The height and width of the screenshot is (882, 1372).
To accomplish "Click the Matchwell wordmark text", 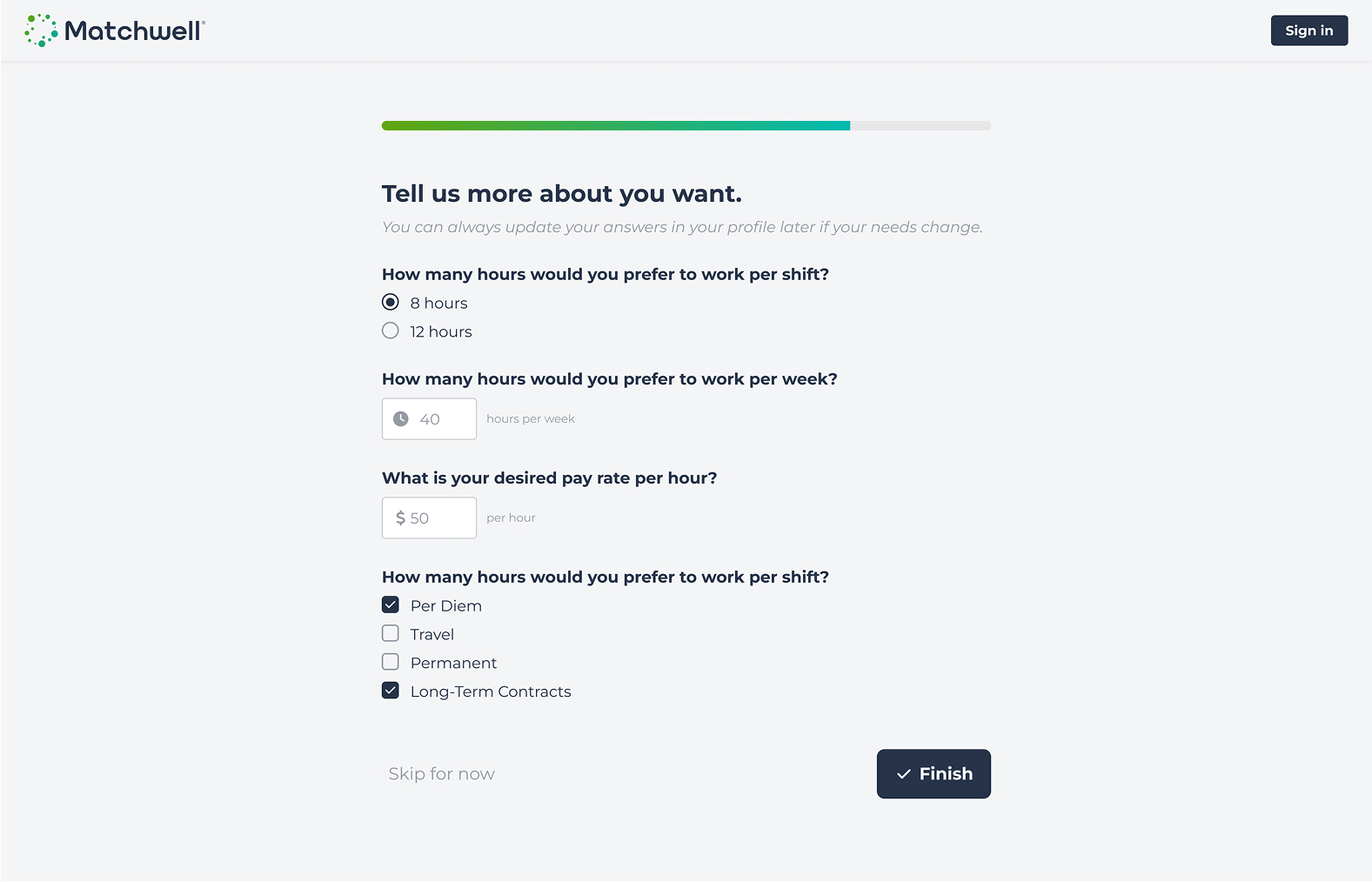I will click(134, 31).
